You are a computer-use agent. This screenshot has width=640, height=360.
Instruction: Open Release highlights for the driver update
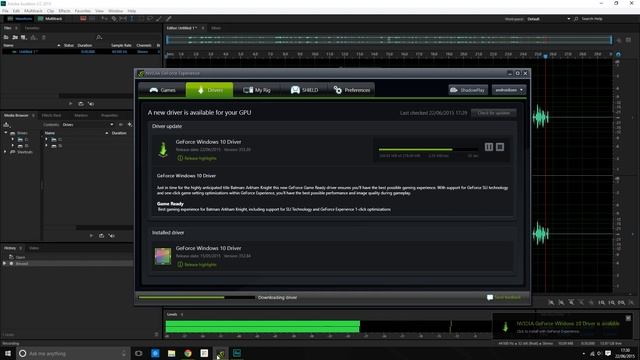point(197,158)
